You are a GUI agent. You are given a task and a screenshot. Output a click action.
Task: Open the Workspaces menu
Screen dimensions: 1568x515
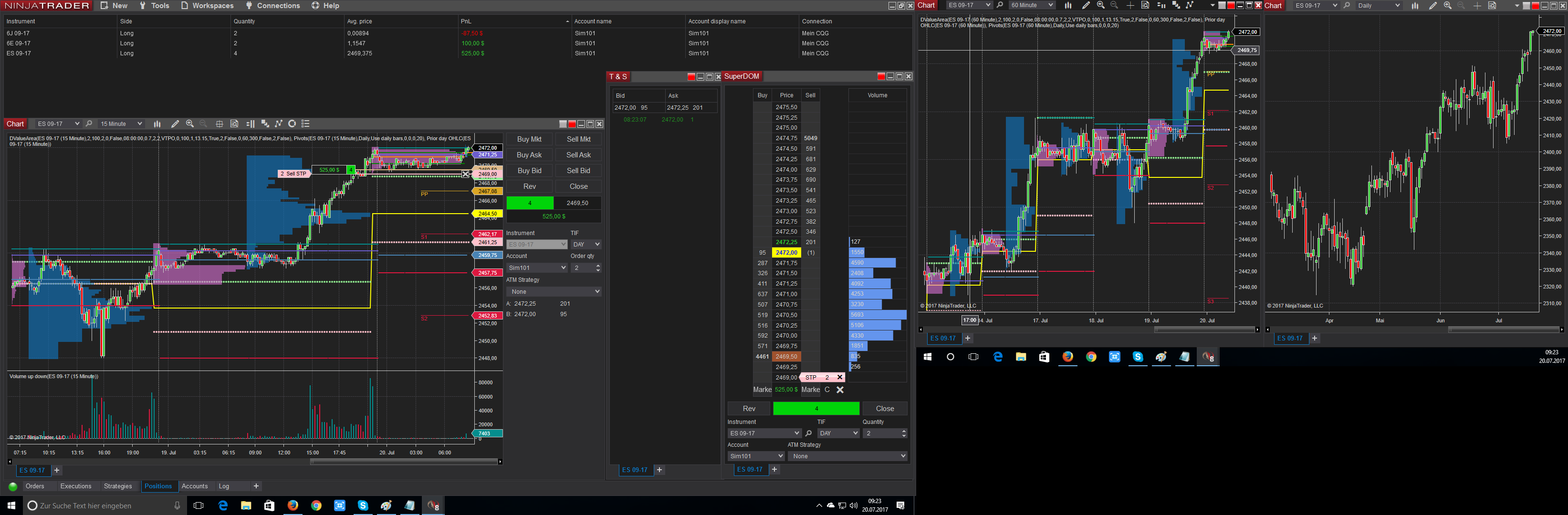[x=208, y=5]
